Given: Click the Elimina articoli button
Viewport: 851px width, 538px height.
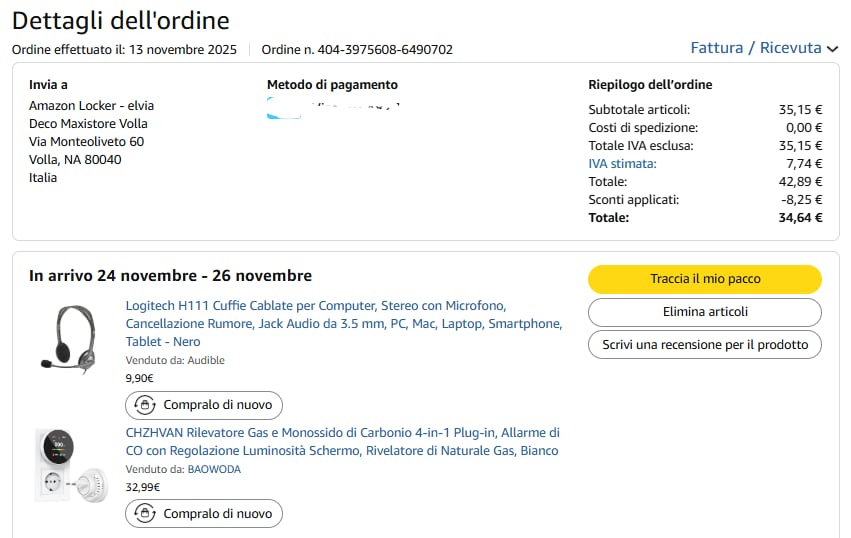Looking at the screenshot, I should [x=704, y=312].
